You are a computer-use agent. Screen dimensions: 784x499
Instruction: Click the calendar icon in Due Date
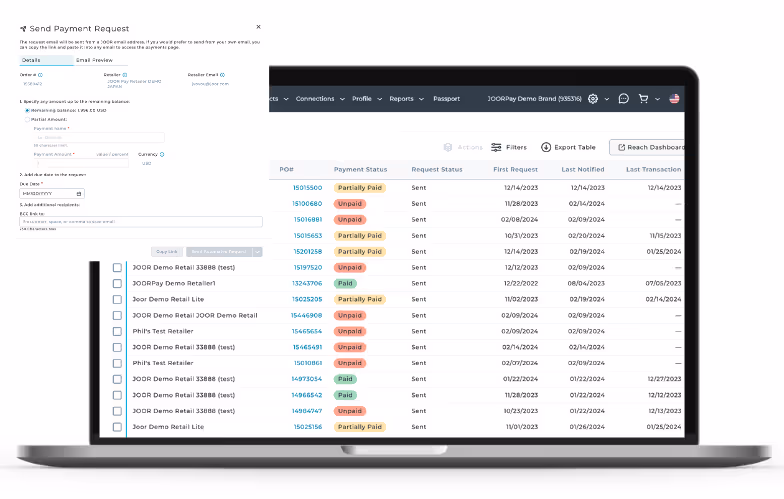pos(79,194)
